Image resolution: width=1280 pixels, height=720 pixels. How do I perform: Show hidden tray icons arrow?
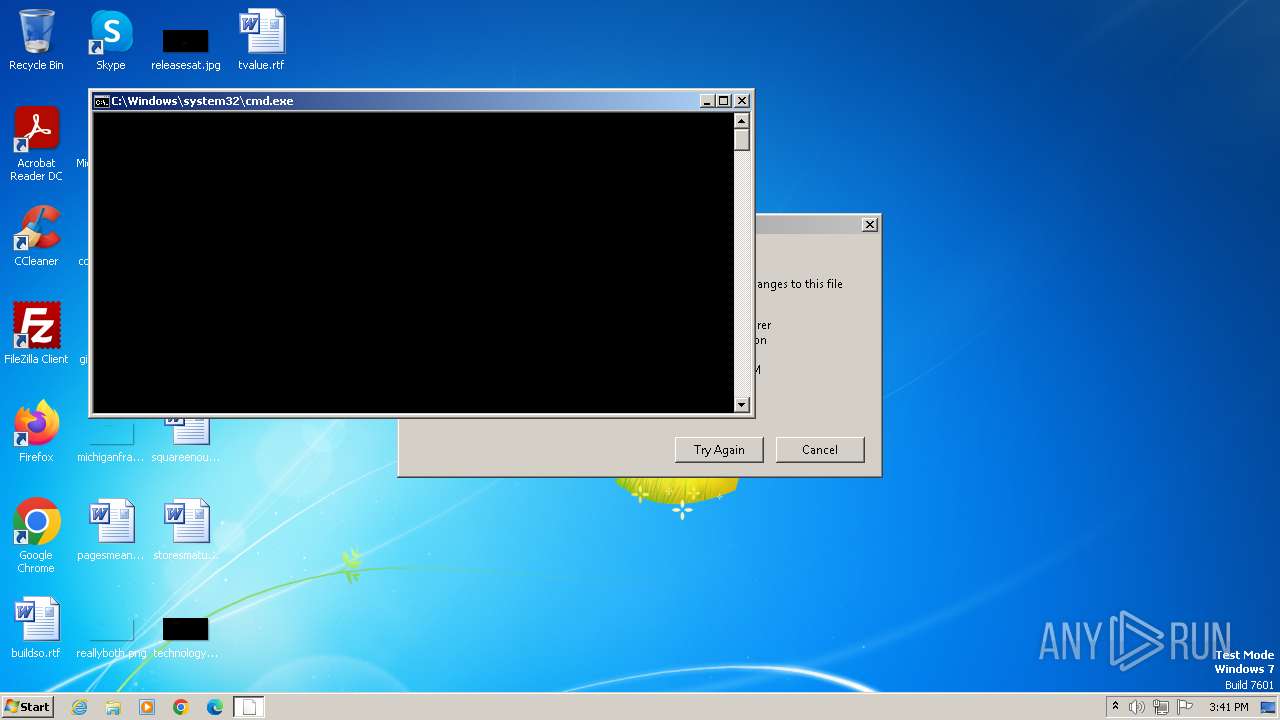point(1116,707)
